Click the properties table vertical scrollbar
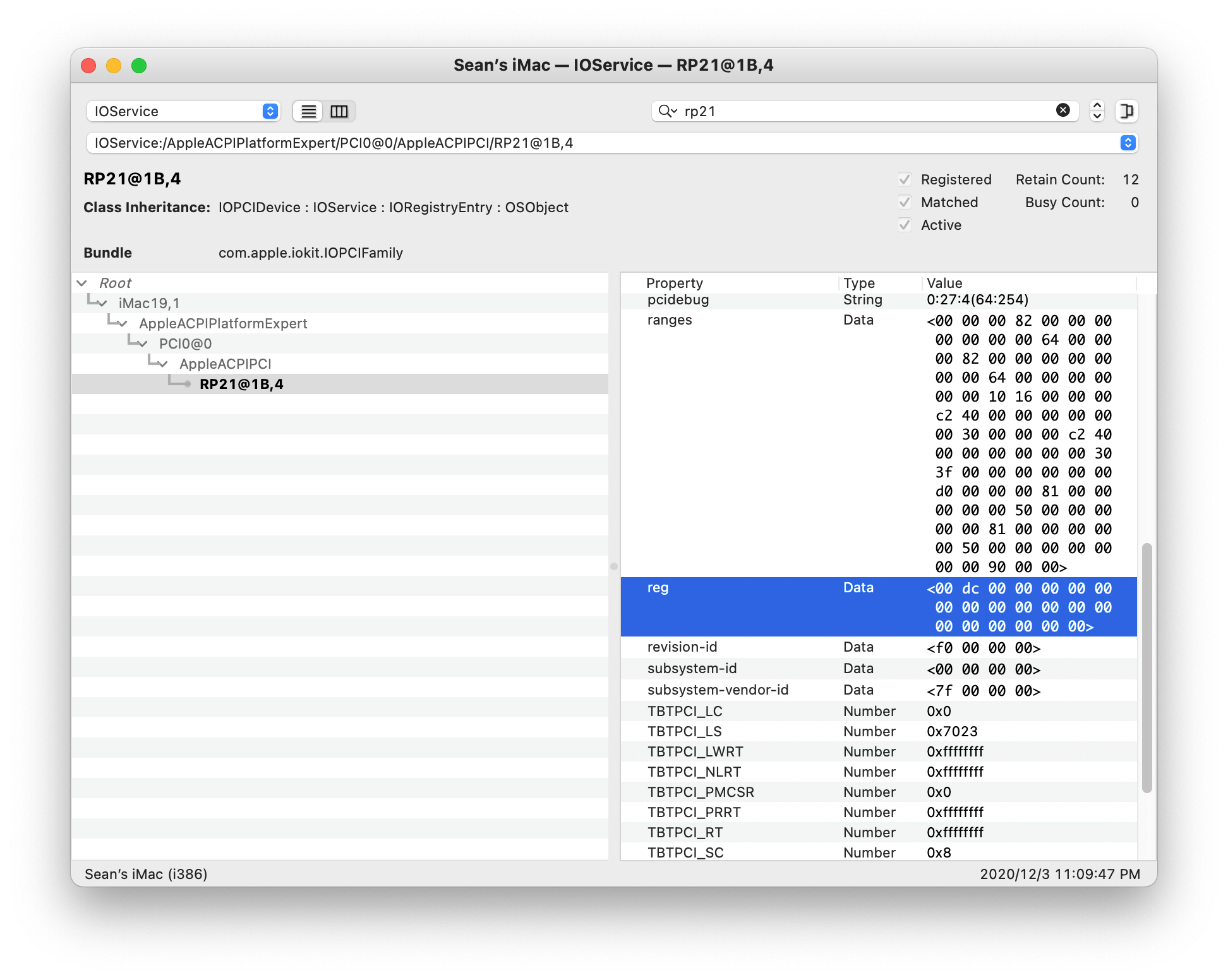Image resolution: width=1228 pixels, height=980 pixels. [1147, 667]
